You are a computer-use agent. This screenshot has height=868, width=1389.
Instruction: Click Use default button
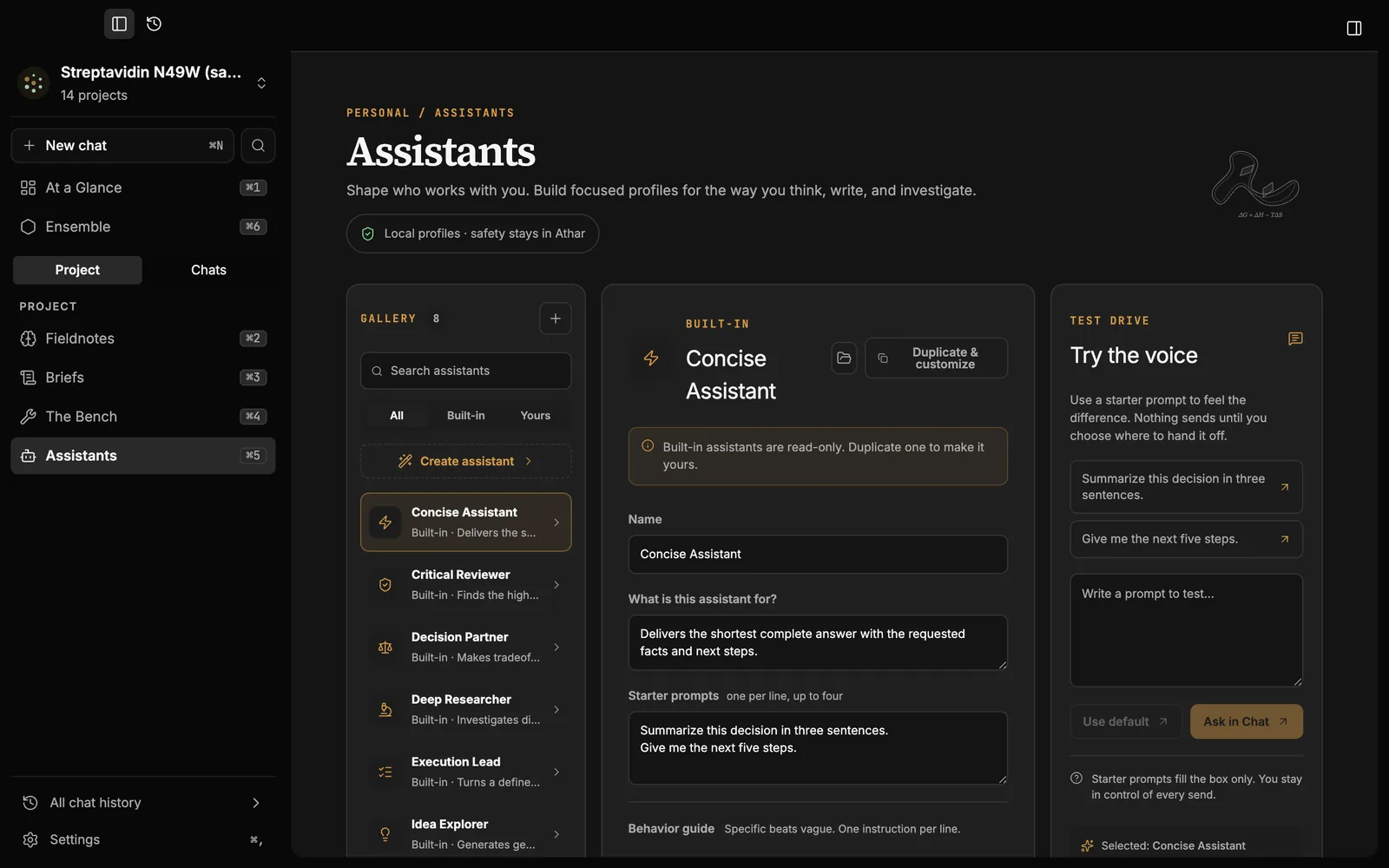(x=1126, y=722)
